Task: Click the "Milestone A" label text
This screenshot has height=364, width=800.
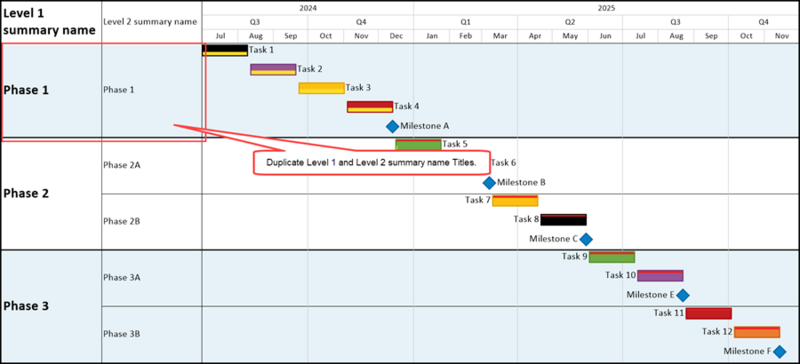Action: tap(424, 126)
